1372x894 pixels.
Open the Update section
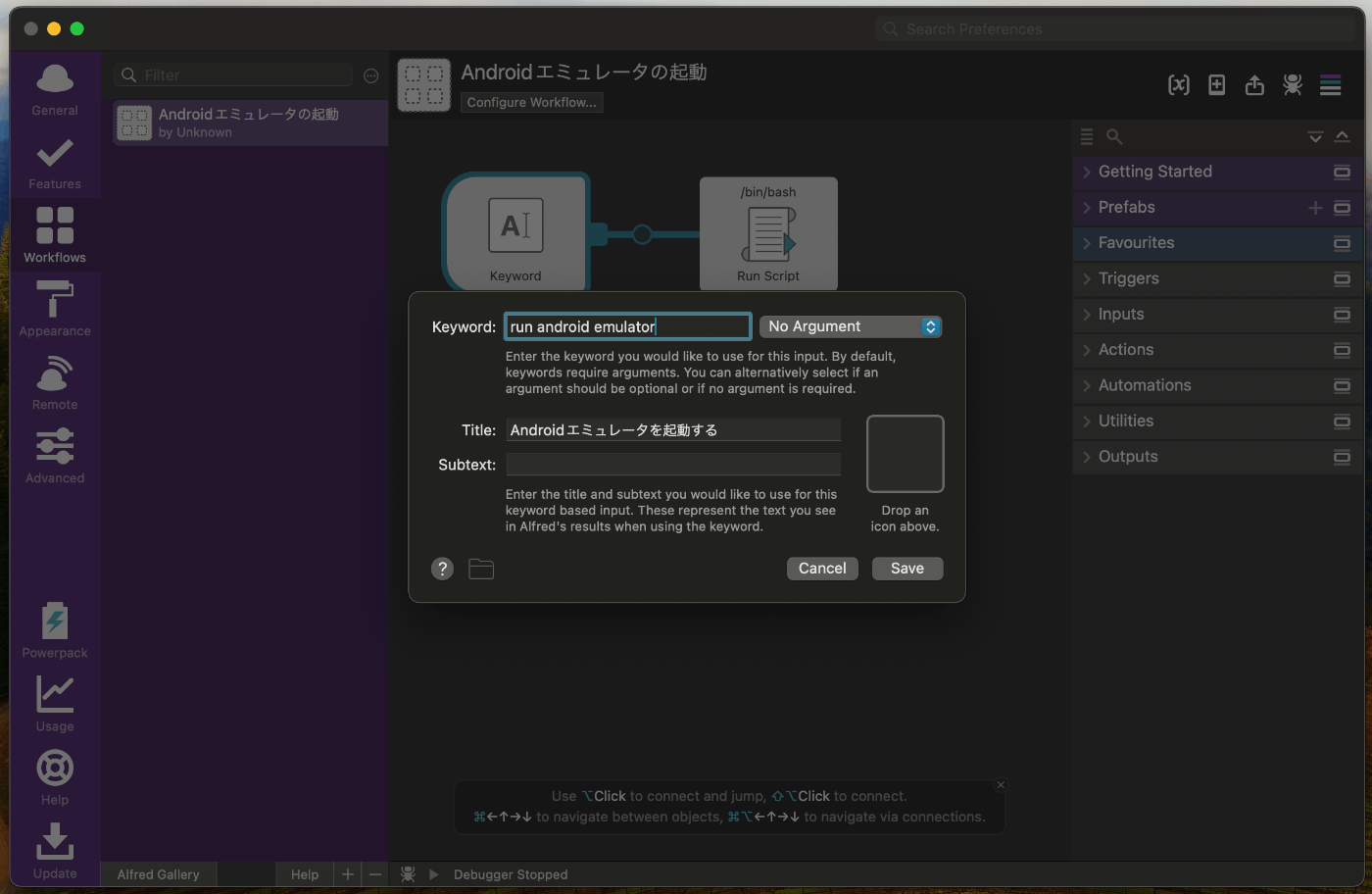point(55,852)
